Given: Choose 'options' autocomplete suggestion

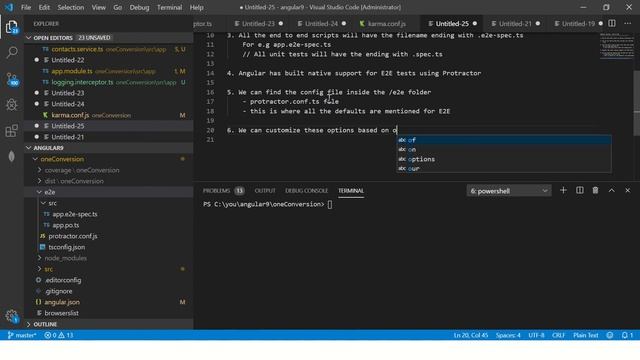Looking at the screenshot, I should (x=504, y=159).
